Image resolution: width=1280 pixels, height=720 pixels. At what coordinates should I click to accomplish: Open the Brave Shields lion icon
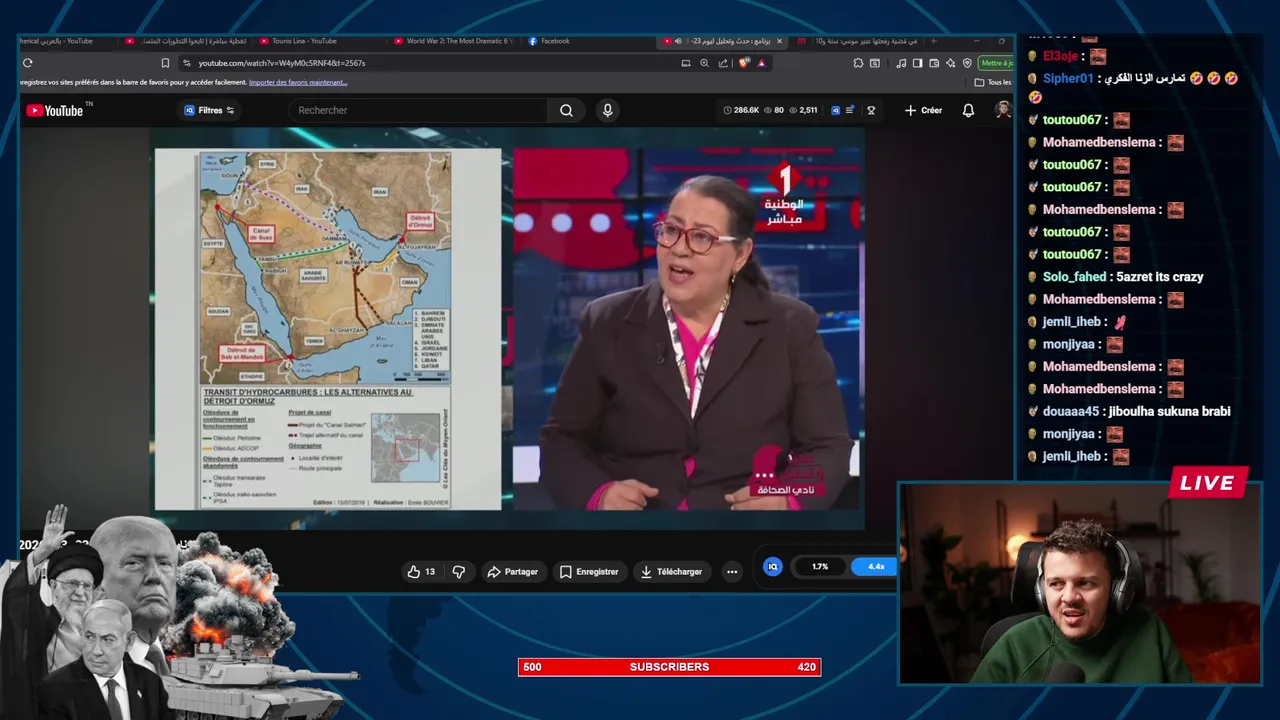(x=744, y=63)
